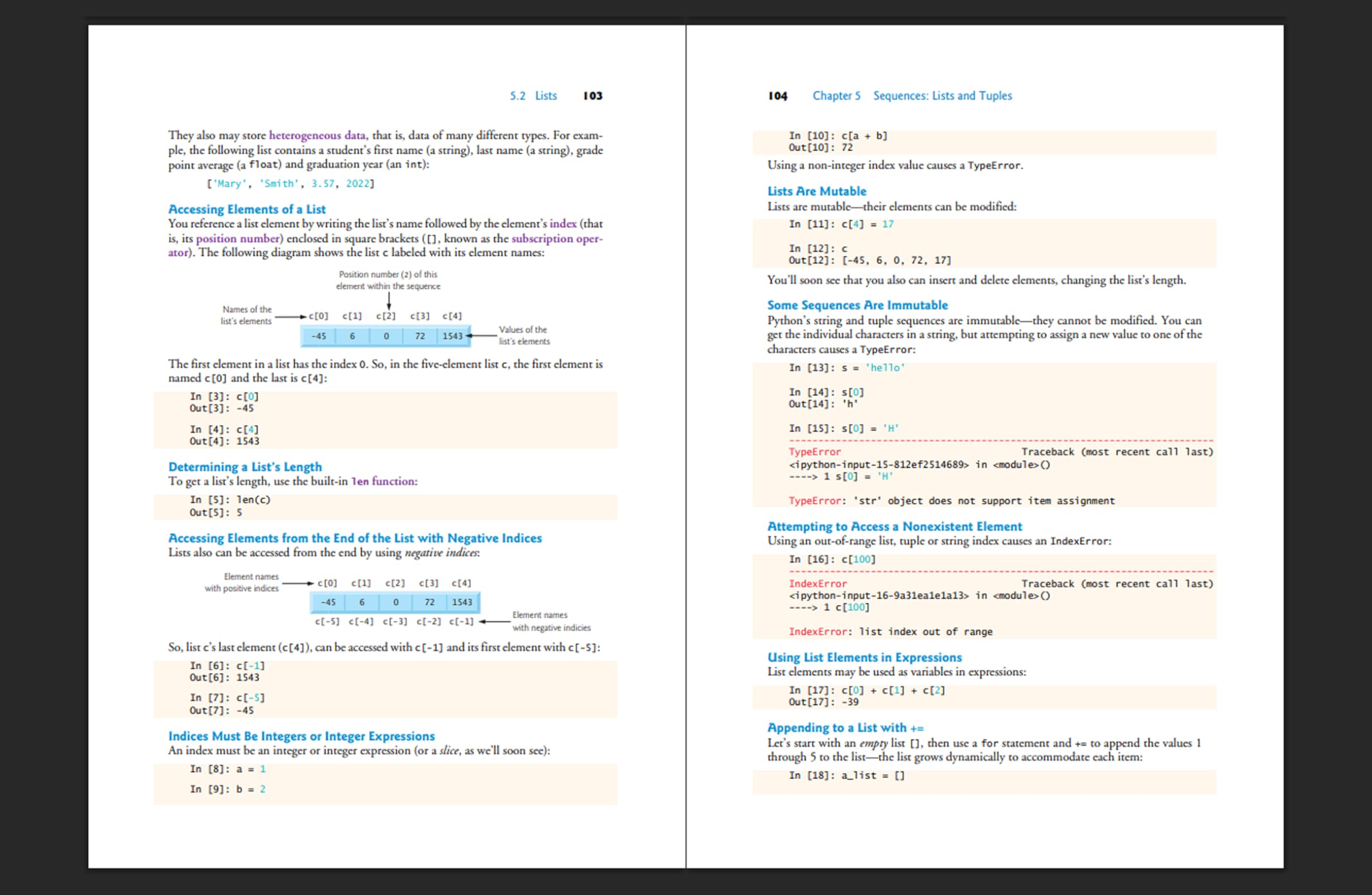Click 'IndexError: list index out of range' line

891,632
